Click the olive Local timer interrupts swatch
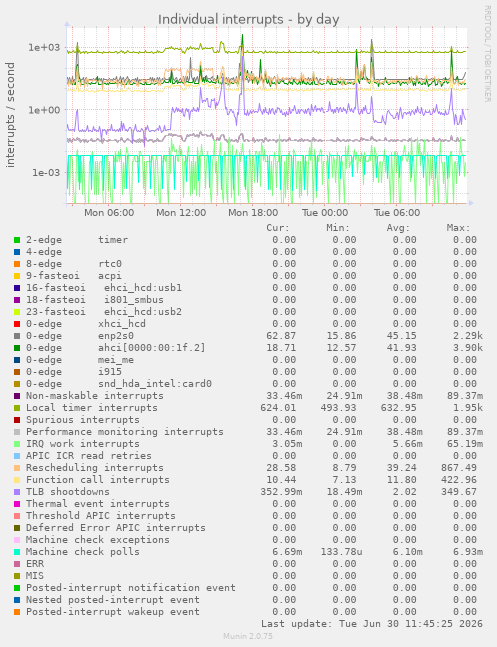The width and height of the screenshot is (497, 647). (17, 408)
